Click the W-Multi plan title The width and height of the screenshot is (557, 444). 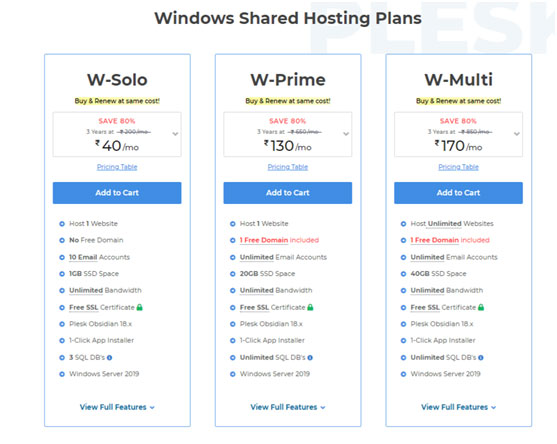(459, 80)
